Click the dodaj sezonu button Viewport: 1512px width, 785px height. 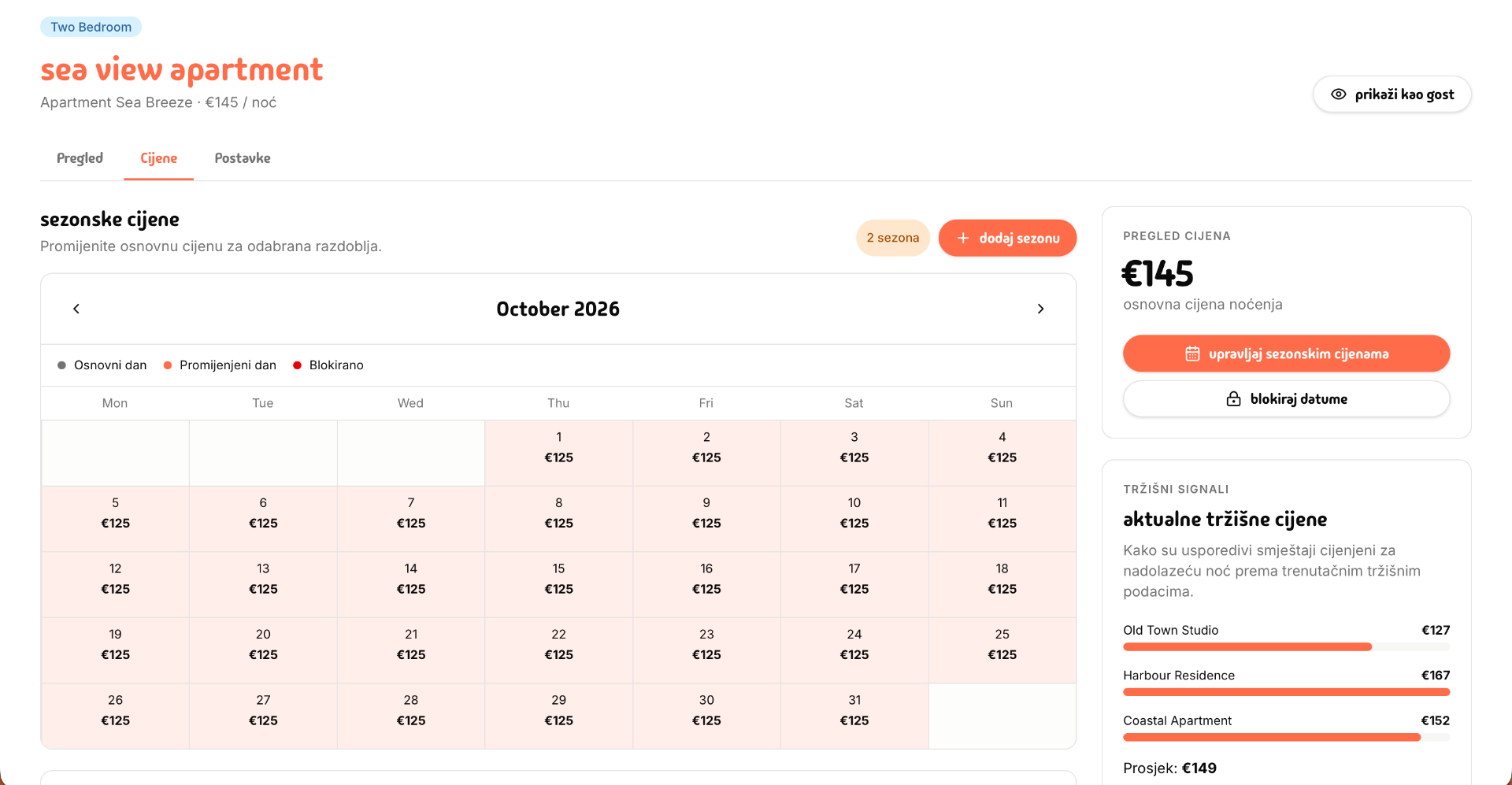1007,238
